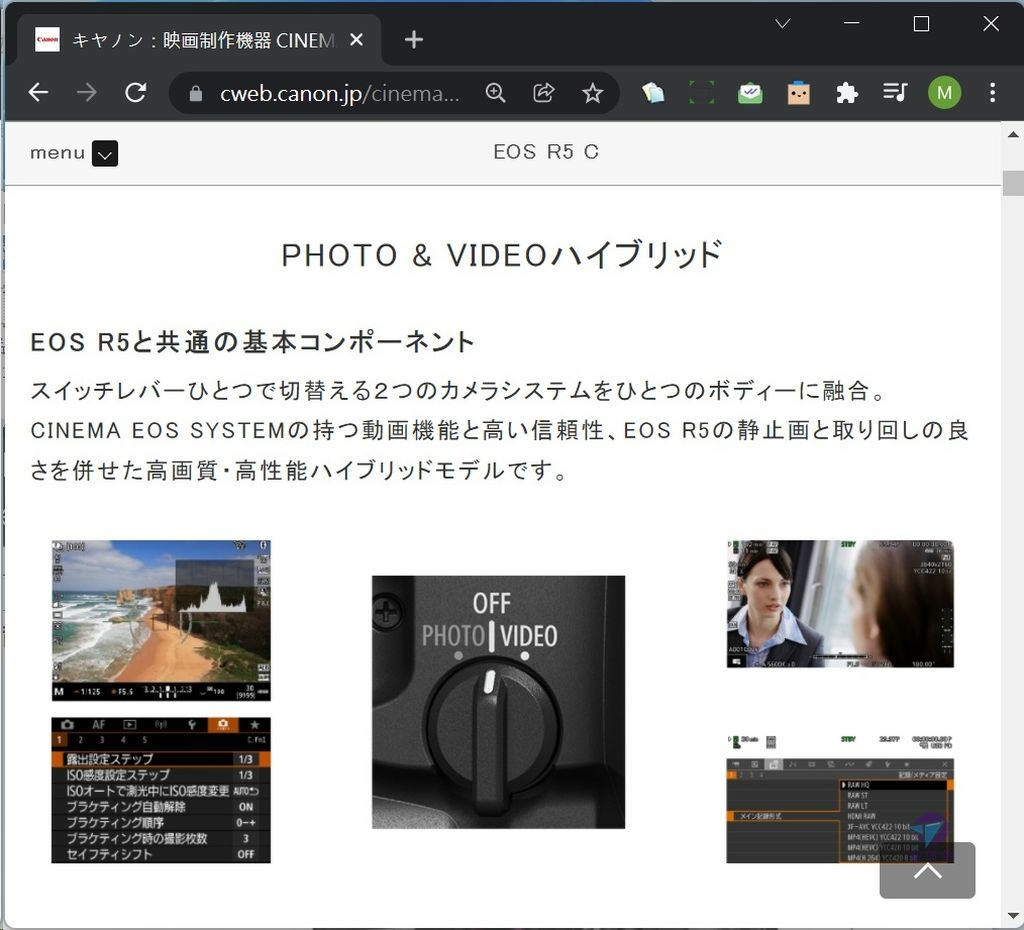Viewport: 1024px width, 930px height.
Task: Close the Canon CINEMA tab
Action: tap(357, 40)
